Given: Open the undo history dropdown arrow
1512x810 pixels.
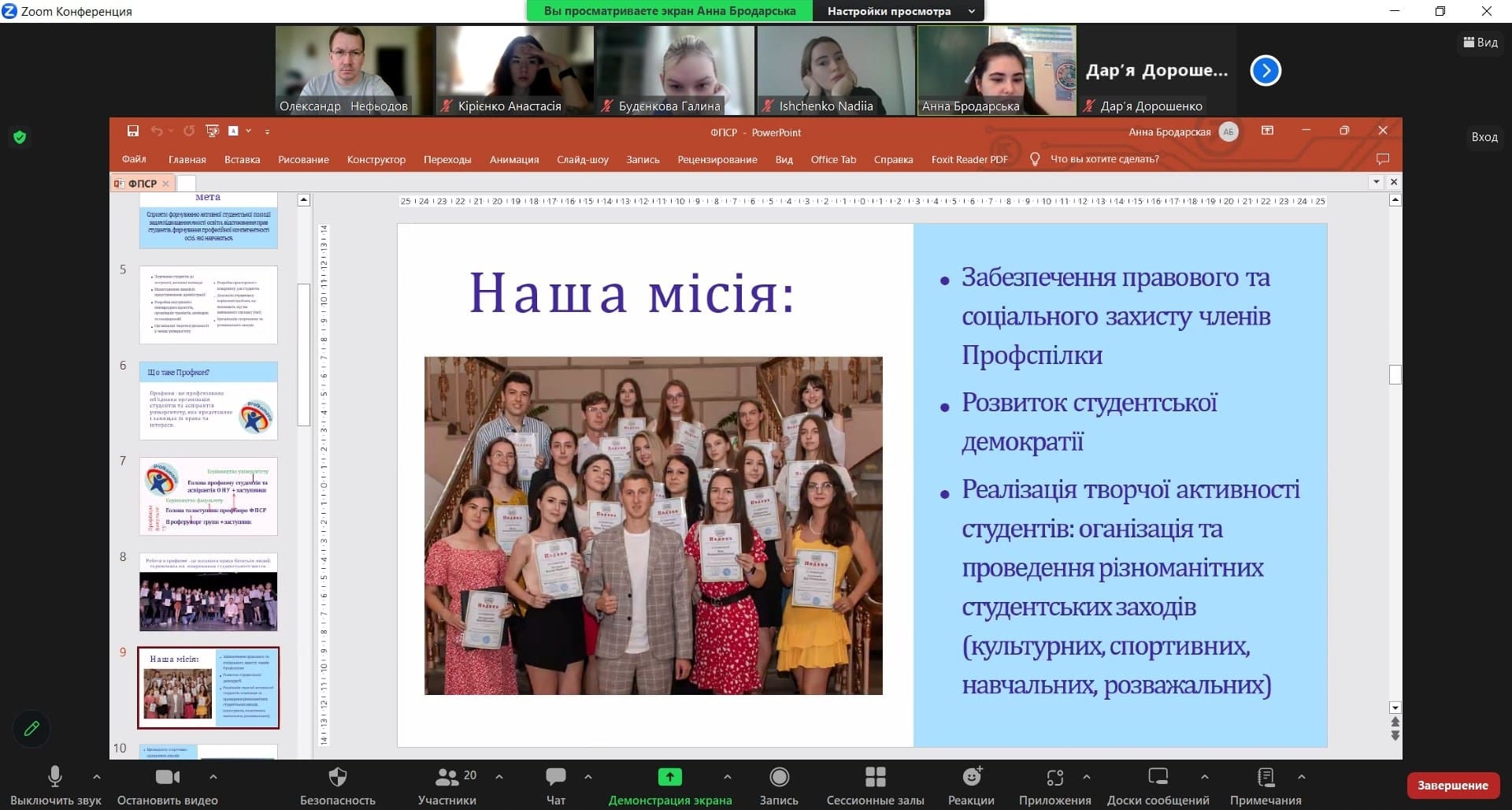Looking at the screenshot, I should (x=170, y=131).
